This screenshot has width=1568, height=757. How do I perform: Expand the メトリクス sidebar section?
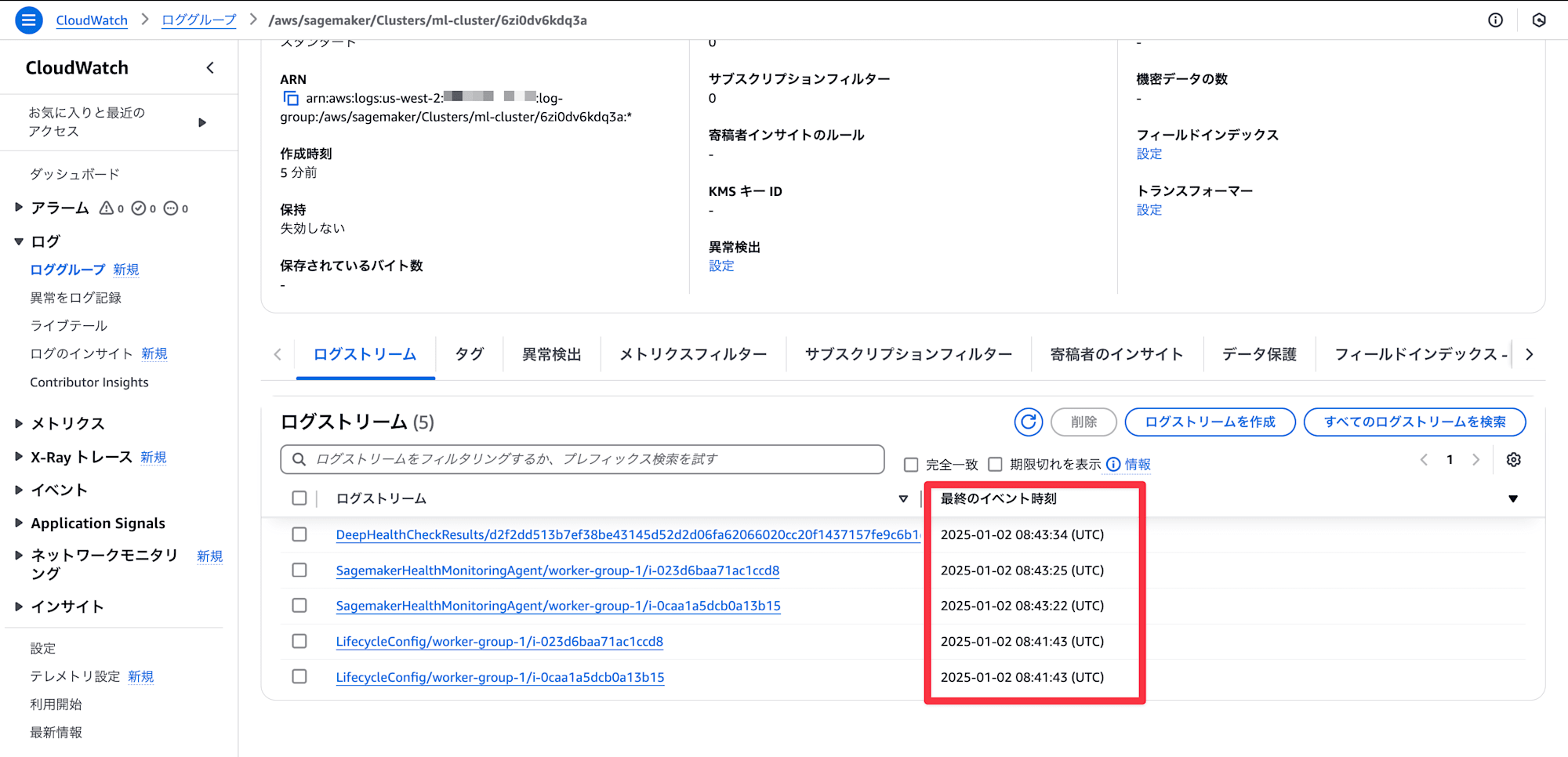19,423
